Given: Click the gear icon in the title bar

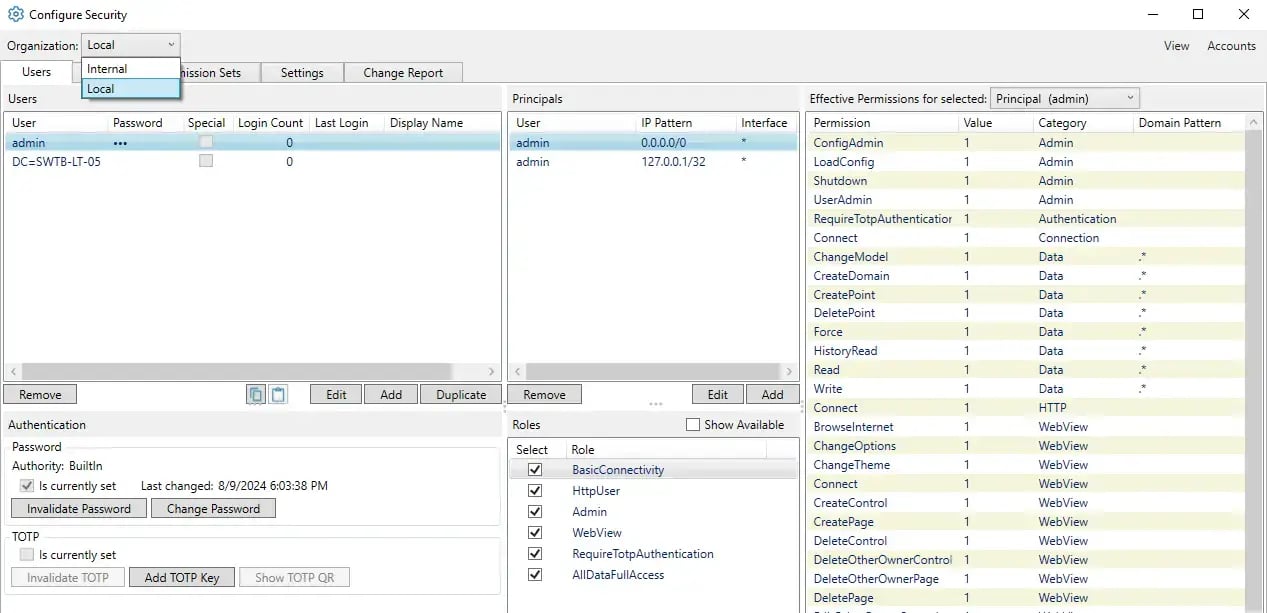Looking at the screenshot, I should point(13,14).
